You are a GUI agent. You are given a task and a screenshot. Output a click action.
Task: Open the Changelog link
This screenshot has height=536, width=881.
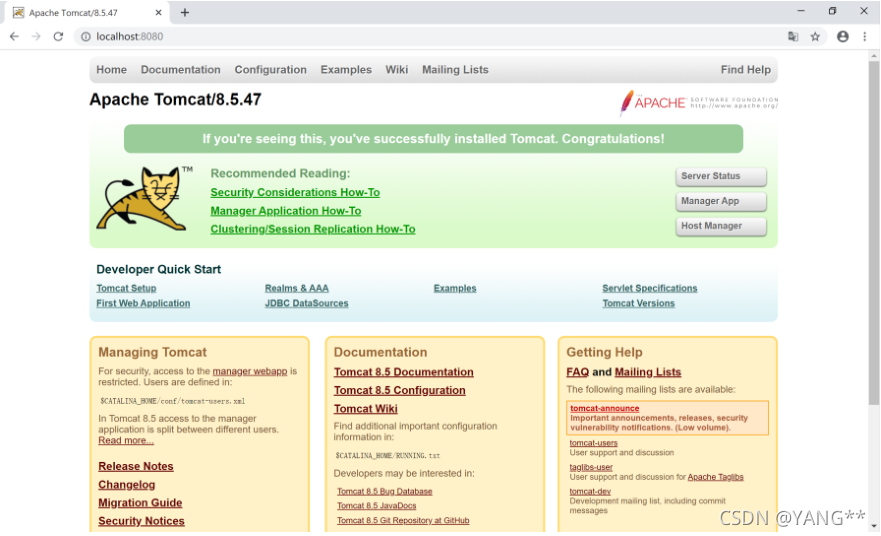tap(126, 485)
